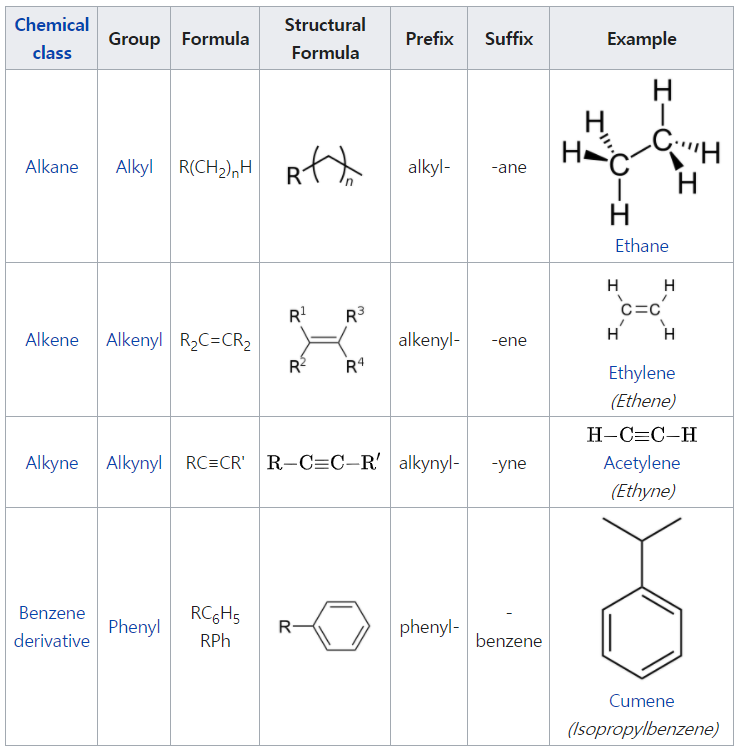Open the Benzene derivative link
The width and height of the screenshot is (736, 753).
[52, 627]
